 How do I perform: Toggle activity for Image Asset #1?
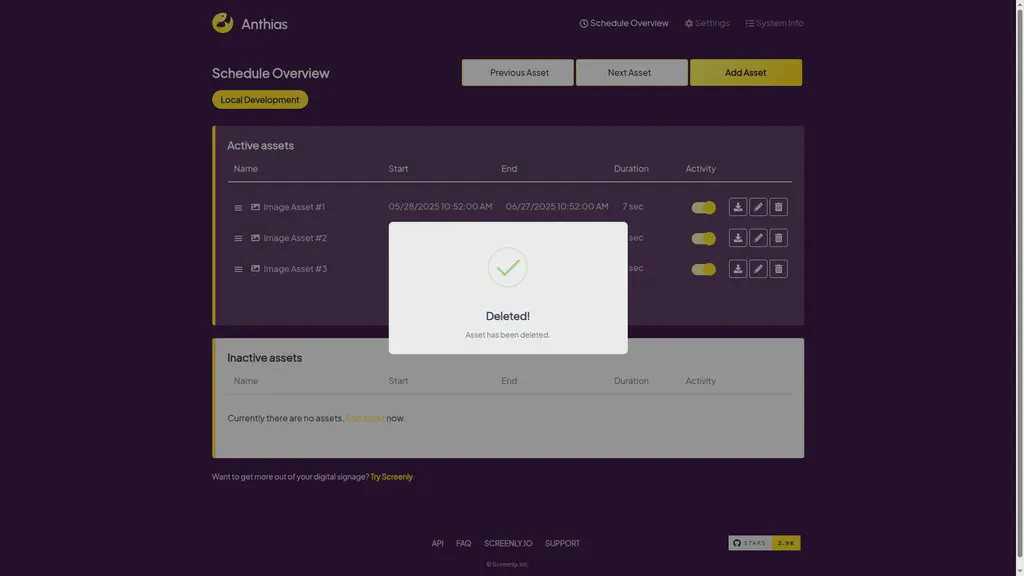click(702, 207)
